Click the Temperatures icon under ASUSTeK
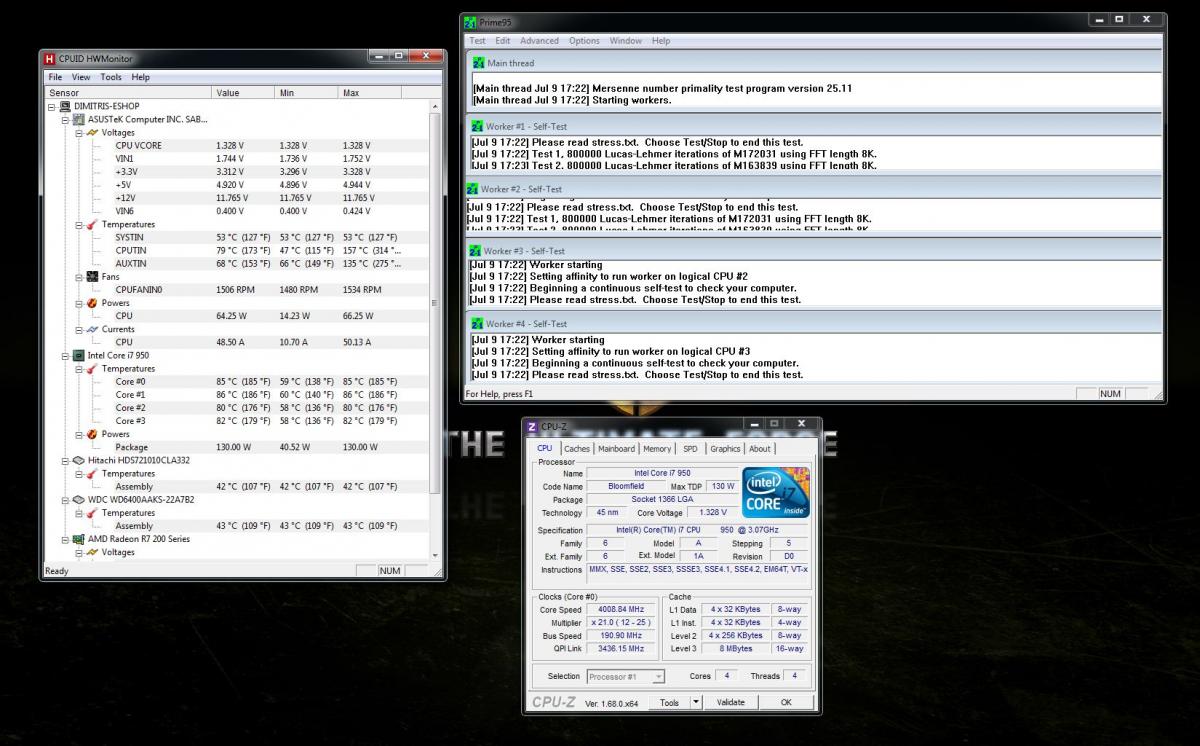The image size is (1200, 746). pos(93,225)
